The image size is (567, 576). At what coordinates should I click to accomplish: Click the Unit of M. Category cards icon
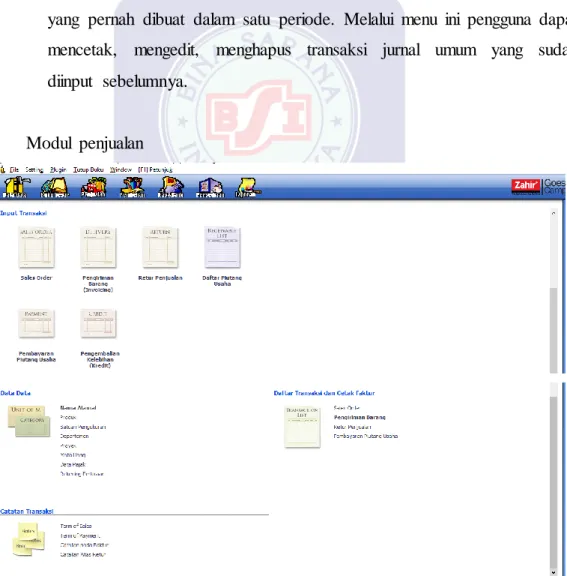[29, 421]
